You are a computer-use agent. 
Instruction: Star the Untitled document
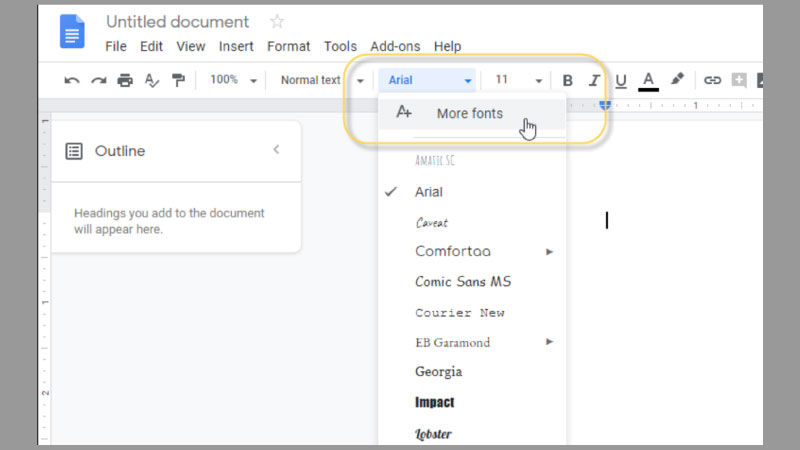pos(277,22)
